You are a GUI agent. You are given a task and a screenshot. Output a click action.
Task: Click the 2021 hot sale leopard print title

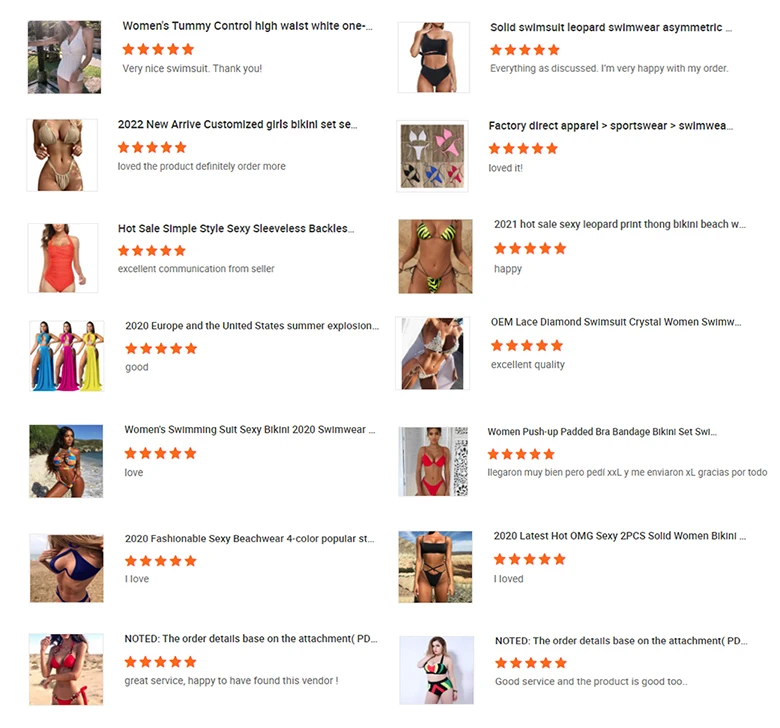tap(620, 224)
